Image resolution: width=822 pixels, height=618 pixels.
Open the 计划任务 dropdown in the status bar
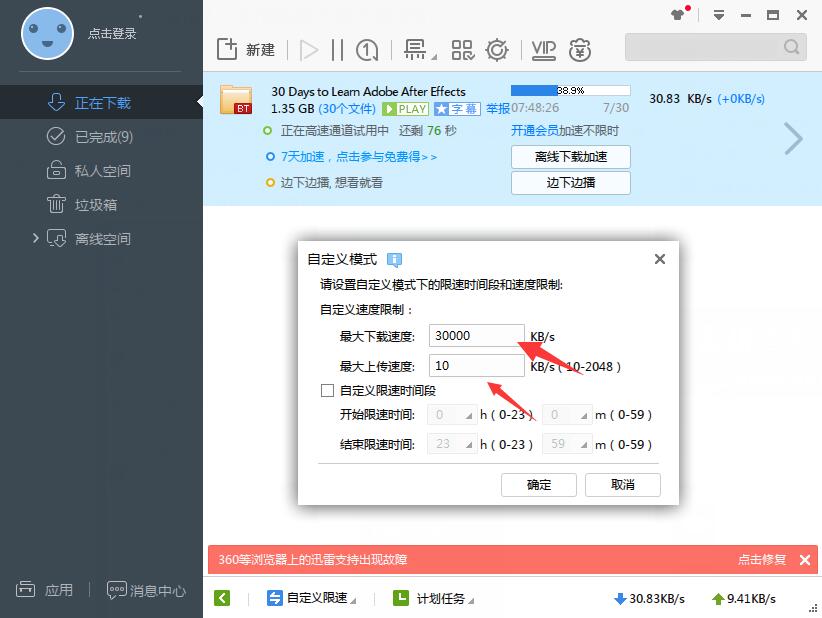pos(434,598)
